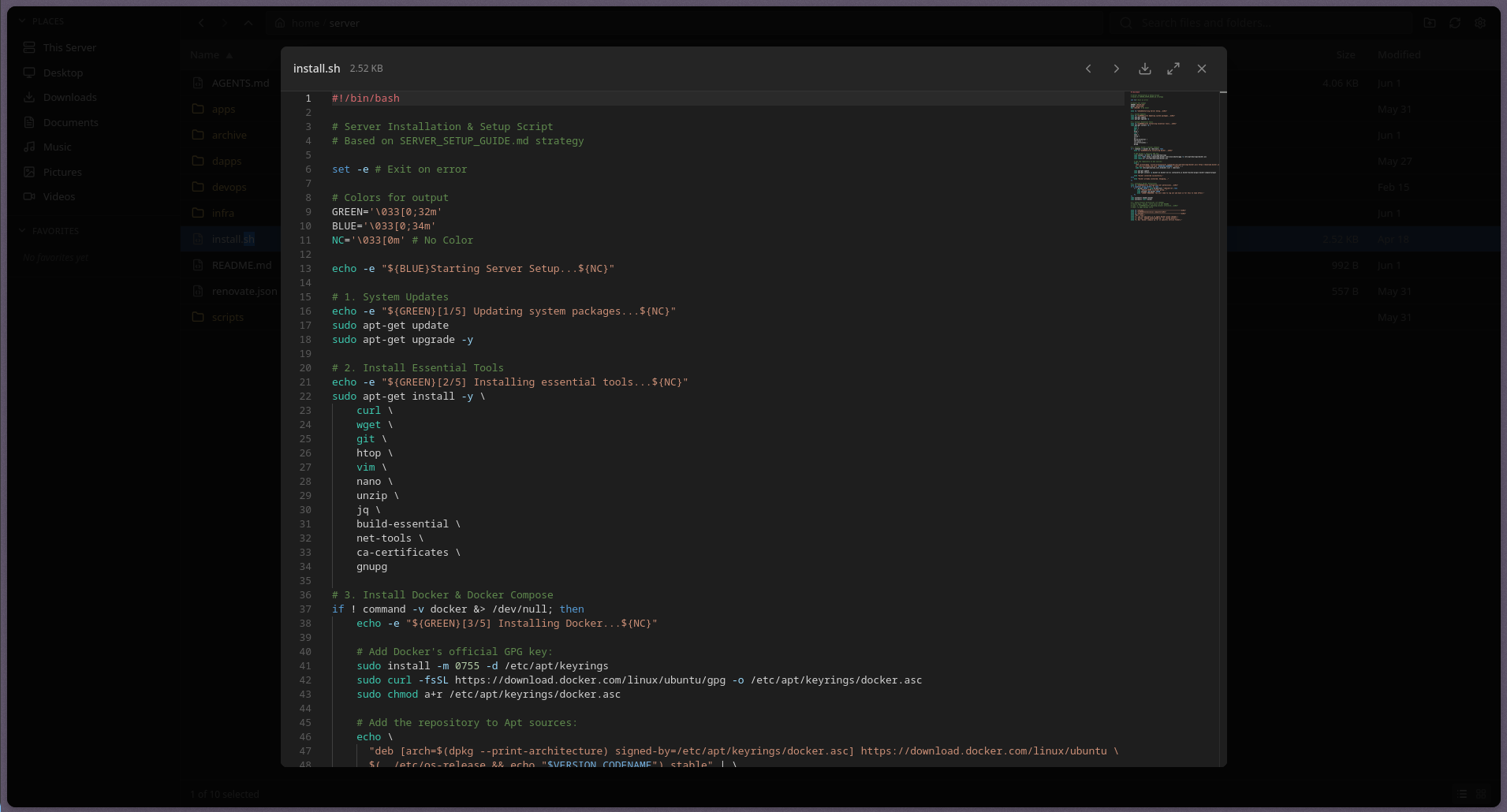Click 'sudo apt-get upgrade -y' line
This screenshot has height=812, width=1507.
point(402,340)
